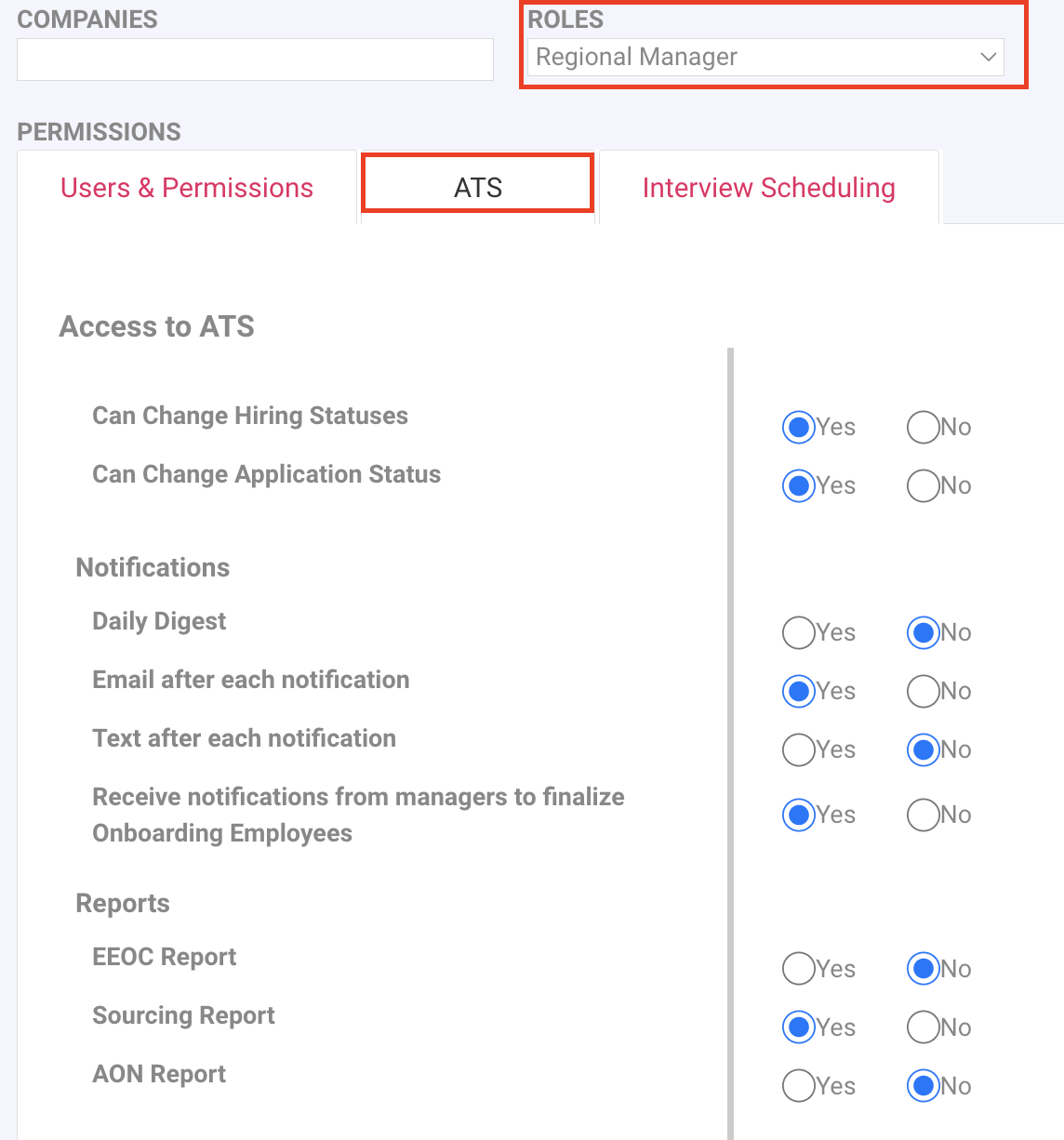This screenshot has width=1064, height=1140.
Task: Disable Email after each notification
Action: click(x=923, y=691)
